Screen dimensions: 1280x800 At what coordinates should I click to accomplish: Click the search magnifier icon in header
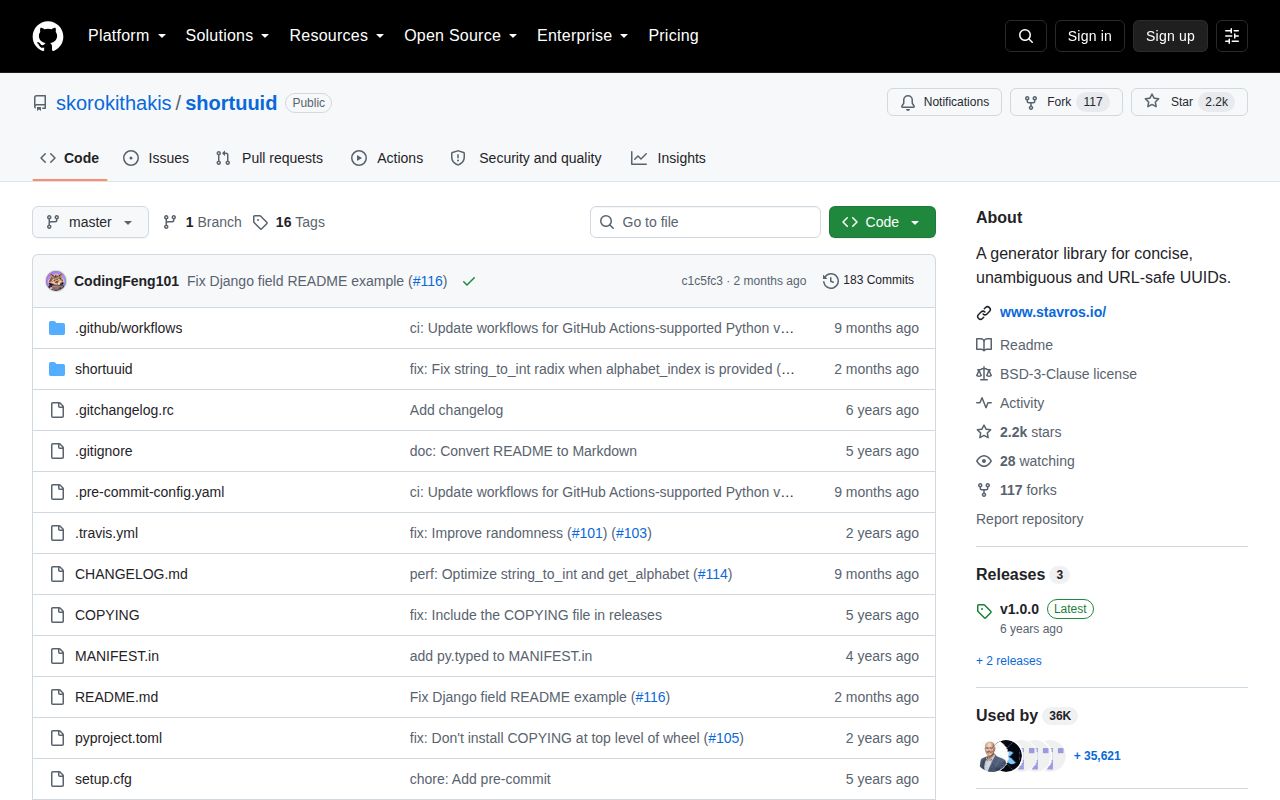point(1026,36)
